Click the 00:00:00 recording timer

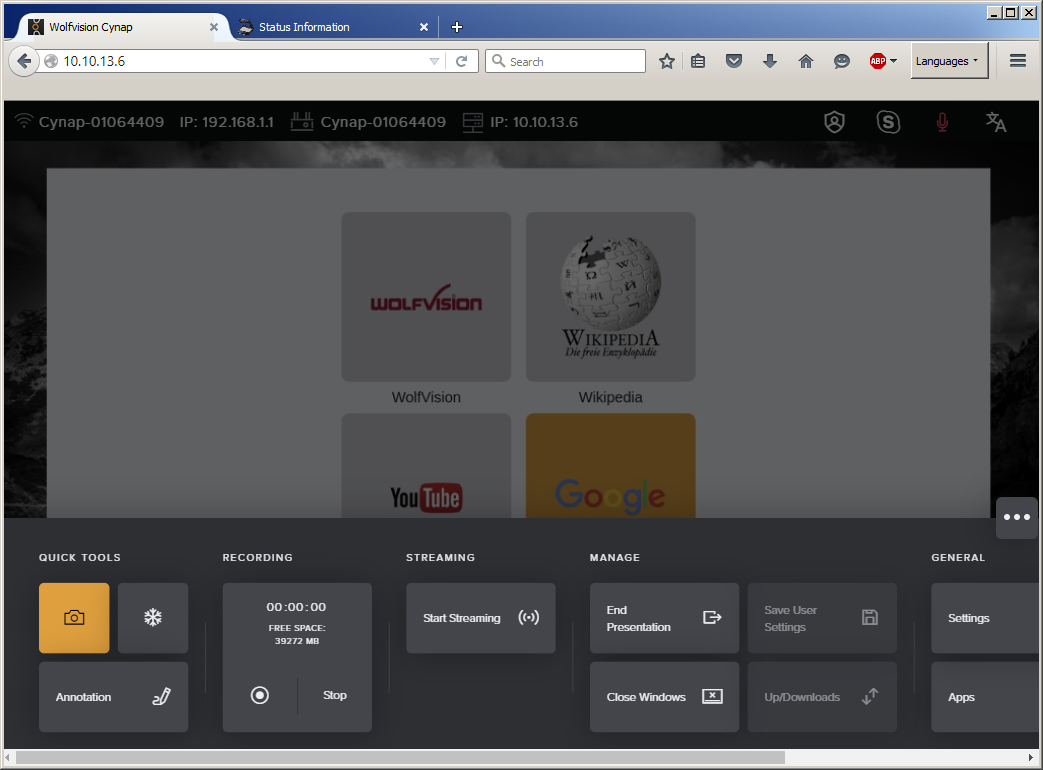296,606
